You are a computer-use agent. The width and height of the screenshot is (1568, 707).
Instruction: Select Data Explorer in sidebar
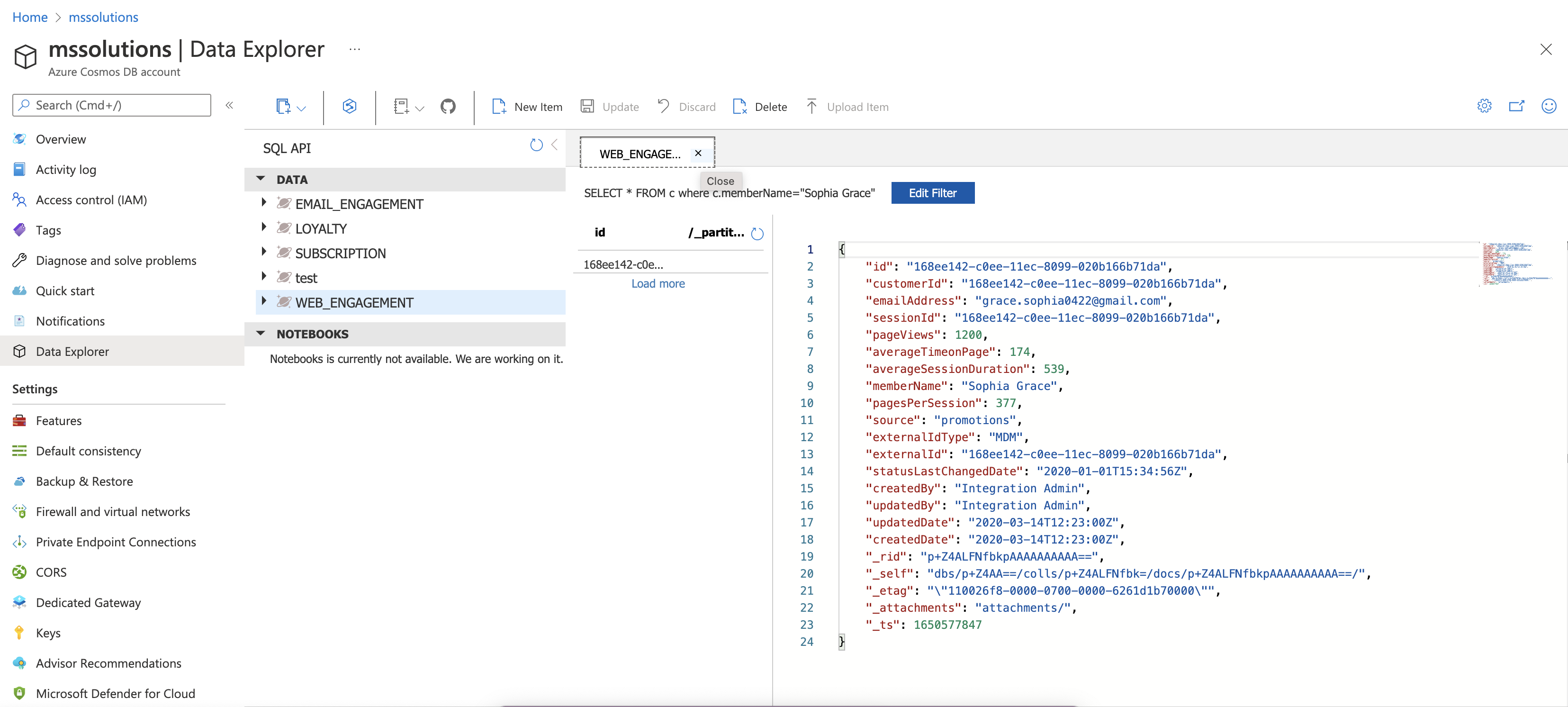pos(122,352)
